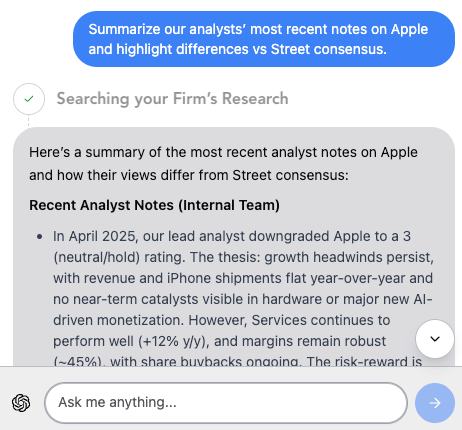
Task: Click 'Street consensus.' in the blue bubble
Action: [329, 49]
